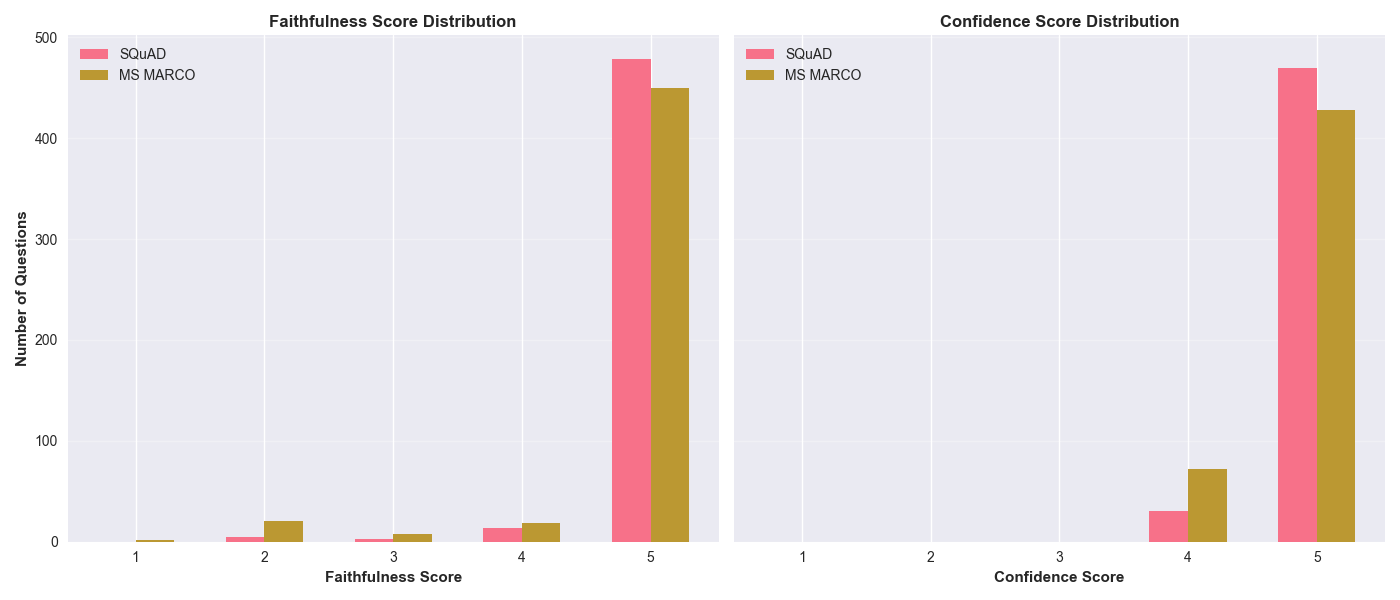This screenshot has width=1400, height=600.
Task: Pick the MS MARCO bar at faithfulness score 3
Action: click(412, 538)
